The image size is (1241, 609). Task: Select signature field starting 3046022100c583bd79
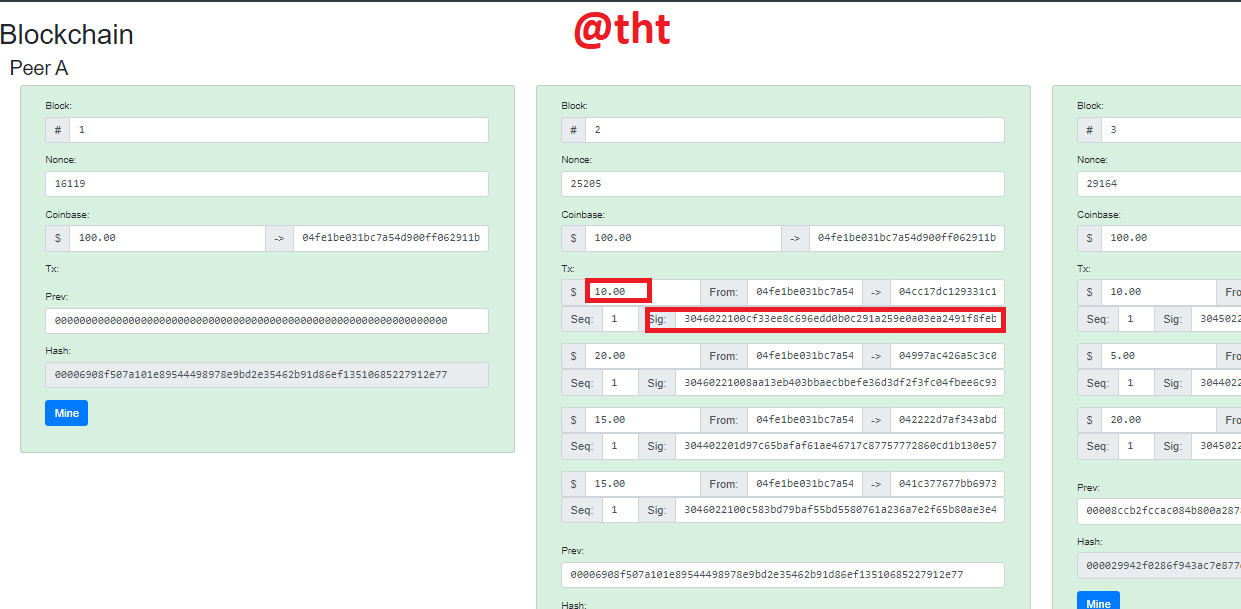click(840, 511)
